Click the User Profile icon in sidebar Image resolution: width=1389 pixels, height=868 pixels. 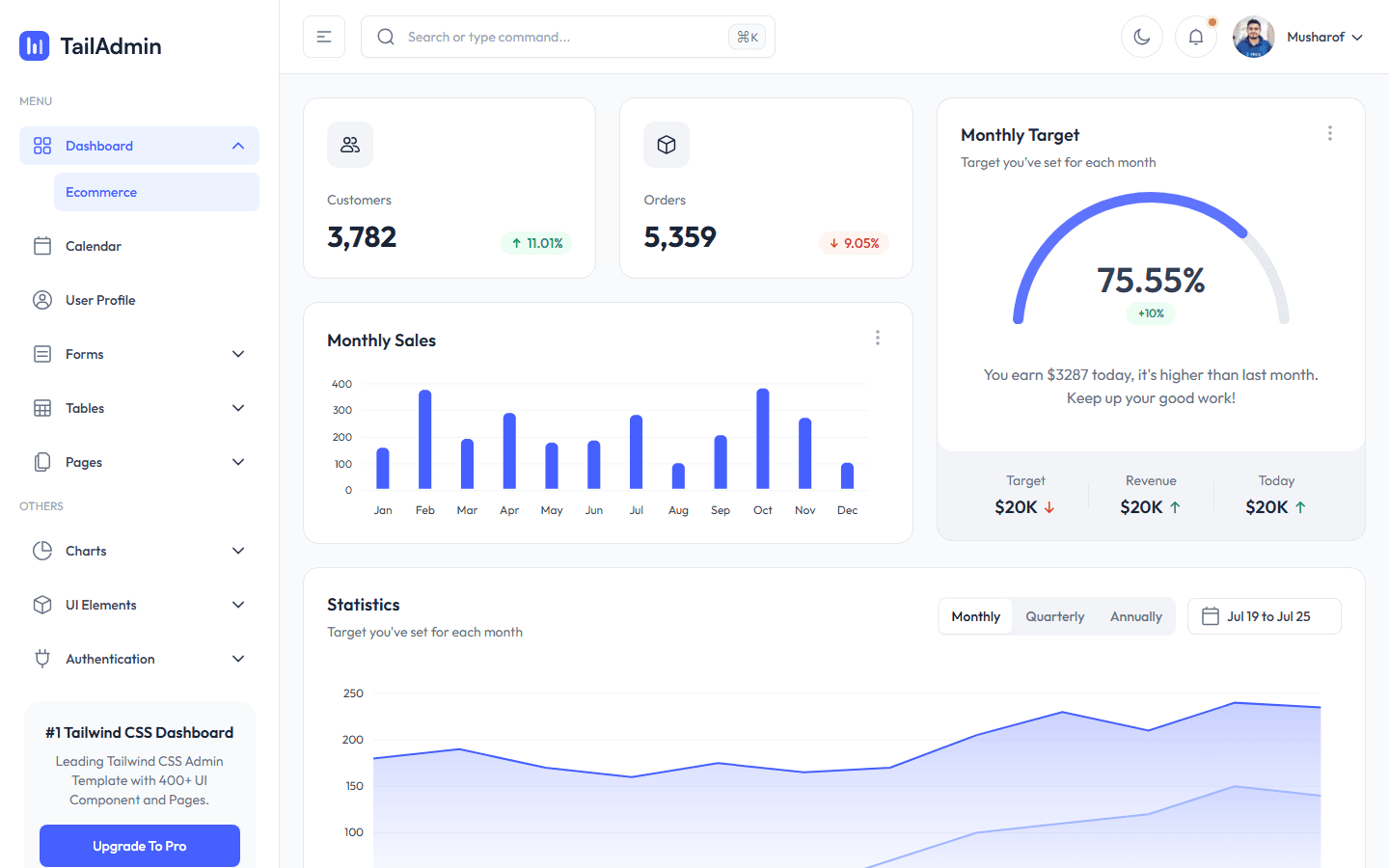42,300
